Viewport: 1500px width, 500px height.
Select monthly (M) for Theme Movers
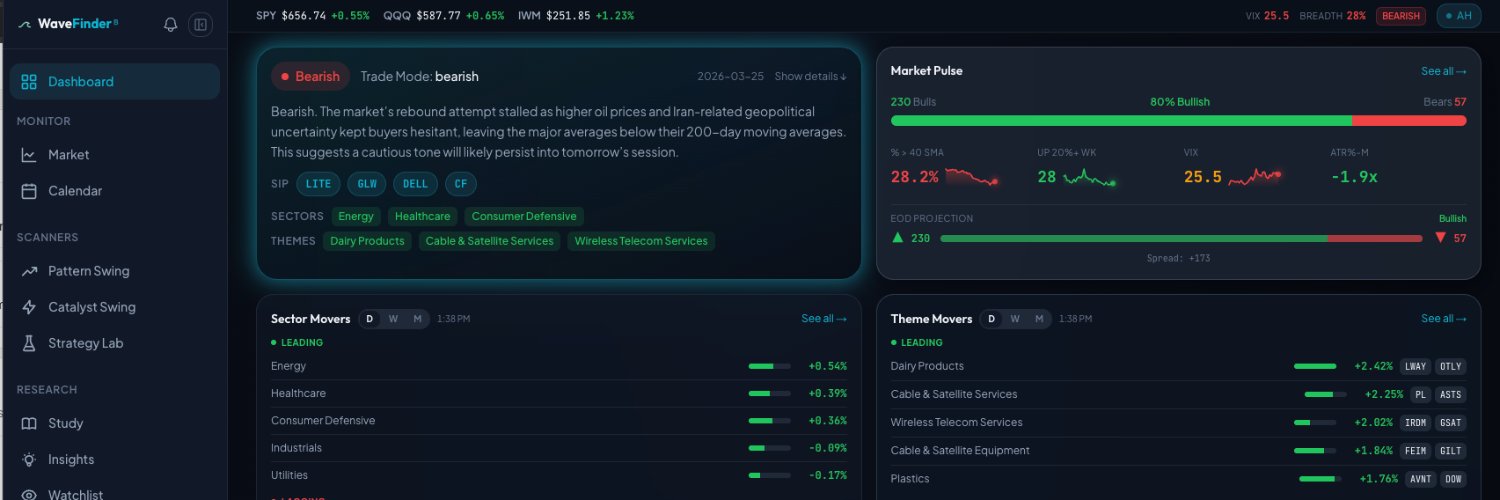1039,319
